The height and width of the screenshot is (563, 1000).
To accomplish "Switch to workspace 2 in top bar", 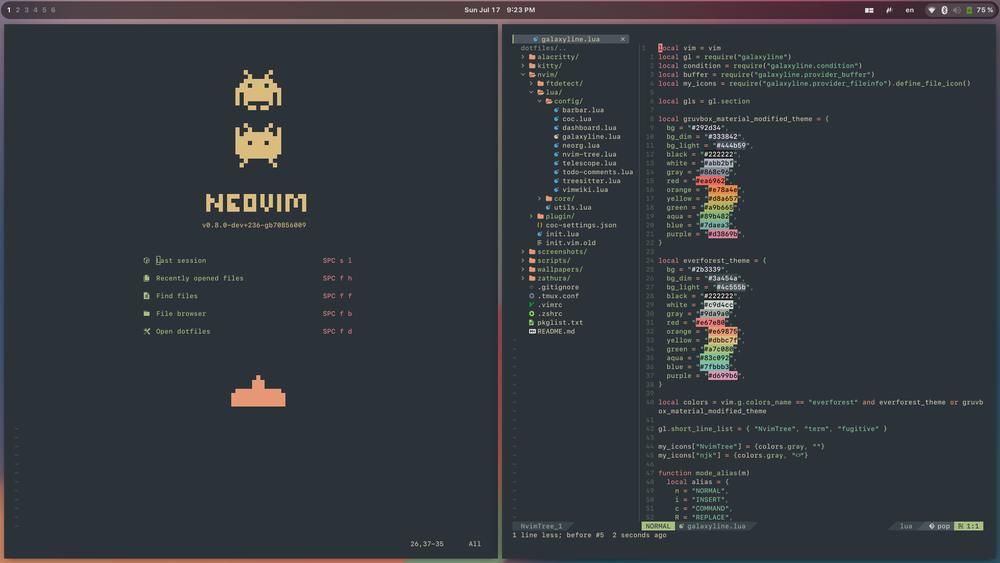I will 18,10.
